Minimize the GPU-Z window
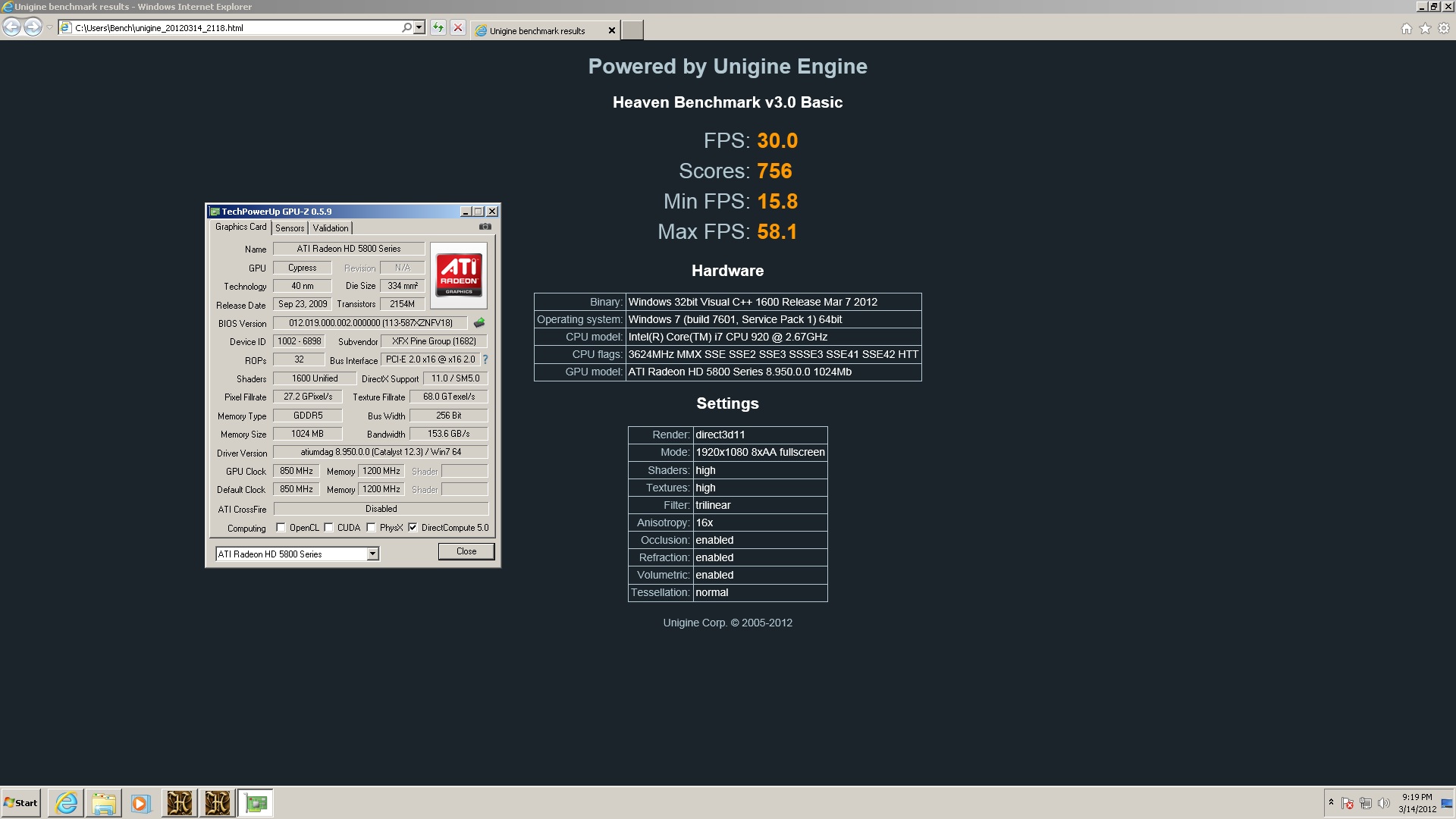Screen dimensions: 1456x819 coord(466,212)
